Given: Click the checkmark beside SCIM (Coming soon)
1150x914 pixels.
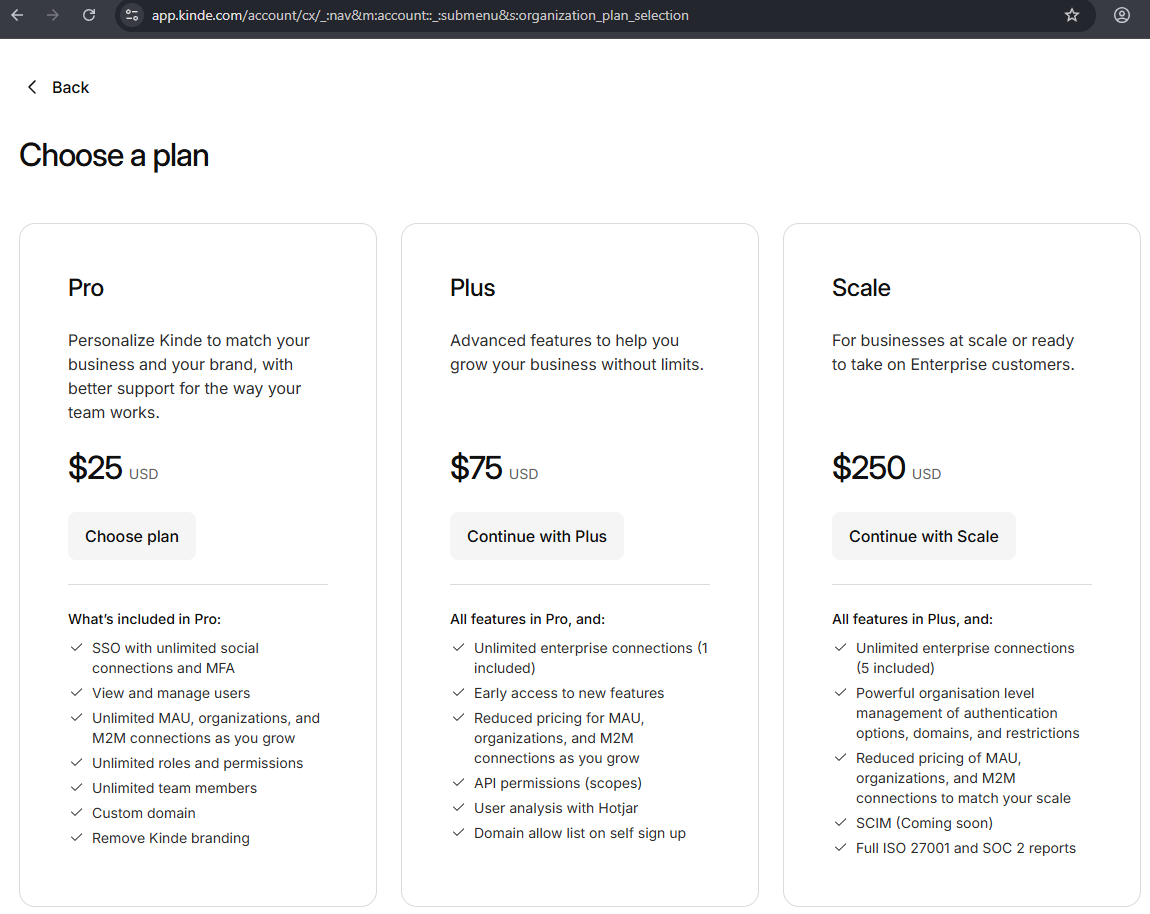Looking at the screenshot, I should (840, 823).
